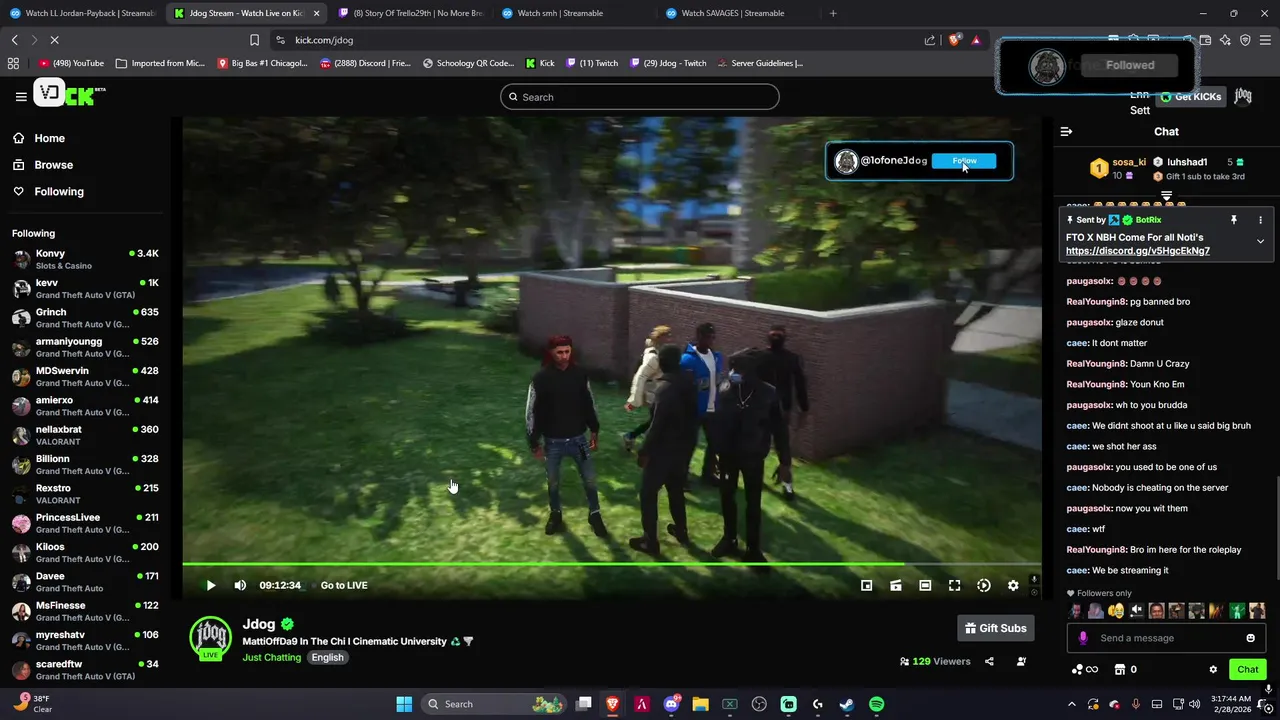Open Grinch channel in Following list
The width and height of the screenshot is (1280, 720).
(x=85, y=318)
